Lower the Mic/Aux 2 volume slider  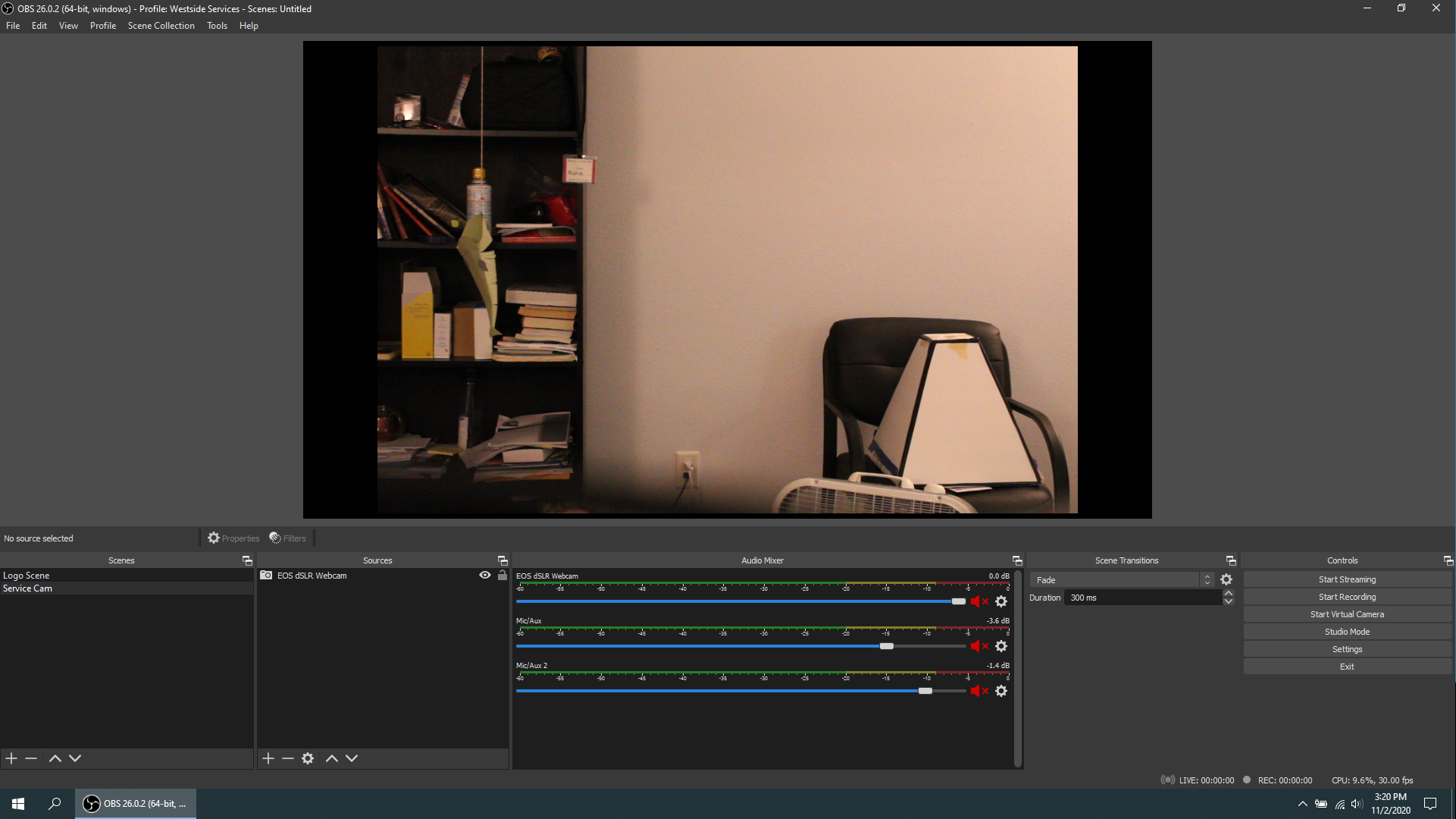pyautogui.click(x=924, y=691)
